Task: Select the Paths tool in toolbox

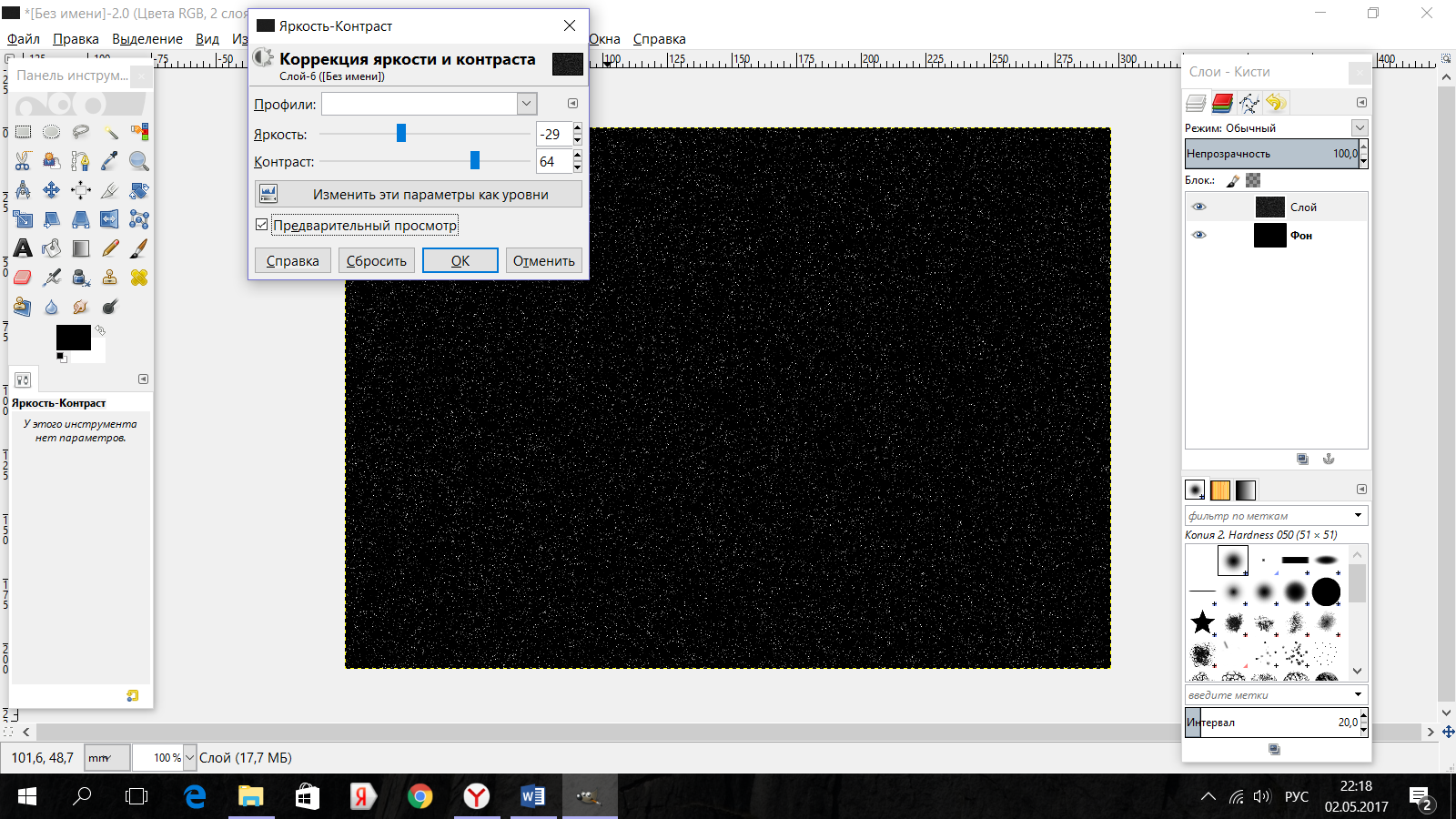Action: [81, 161]
